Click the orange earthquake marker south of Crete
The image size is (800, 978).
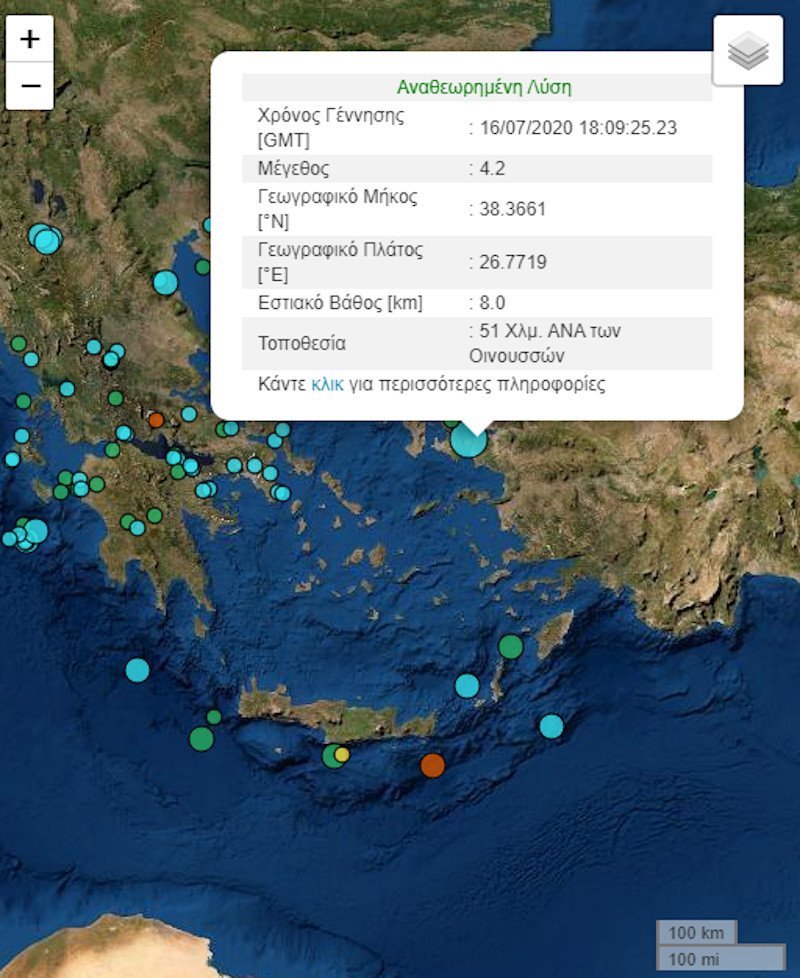(432, 765)
